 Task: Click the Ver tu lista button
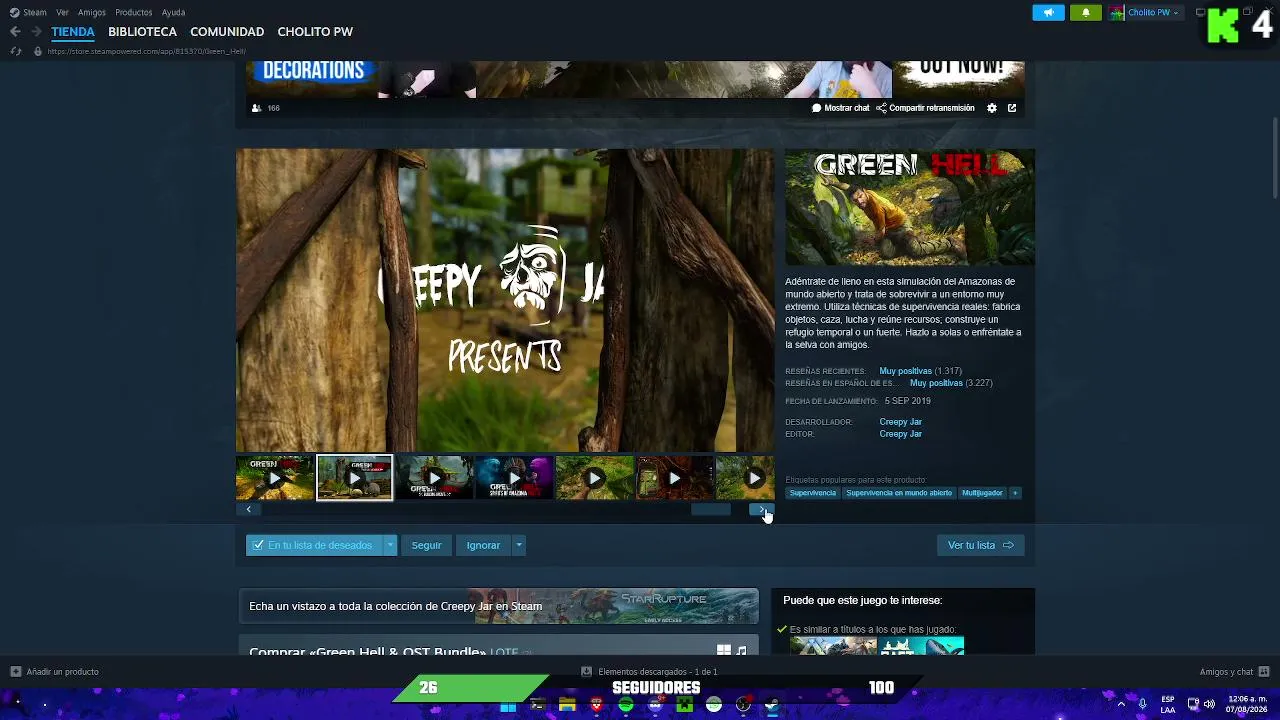tap(980, 545)
